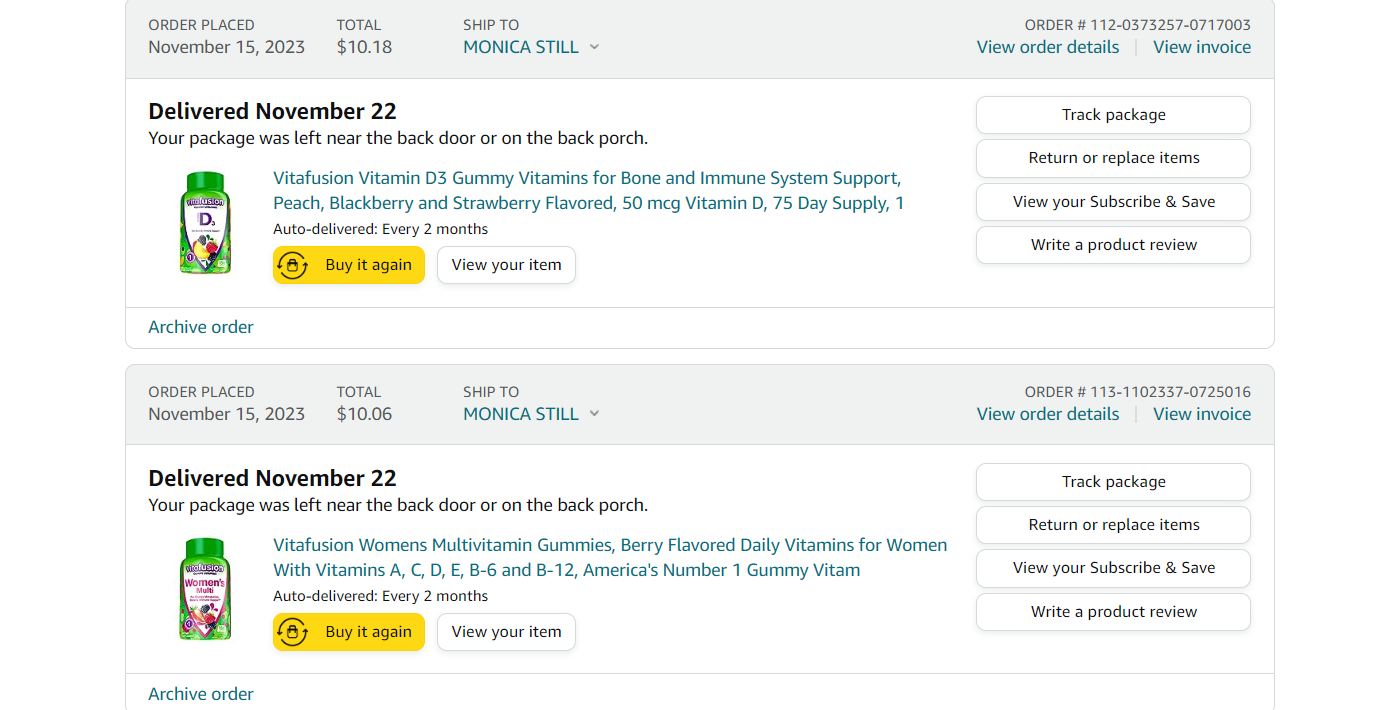The image size is (1400, 710).
Task: Click View your item for Vitamin D3 gummies
Action: (x=506, y=265)
